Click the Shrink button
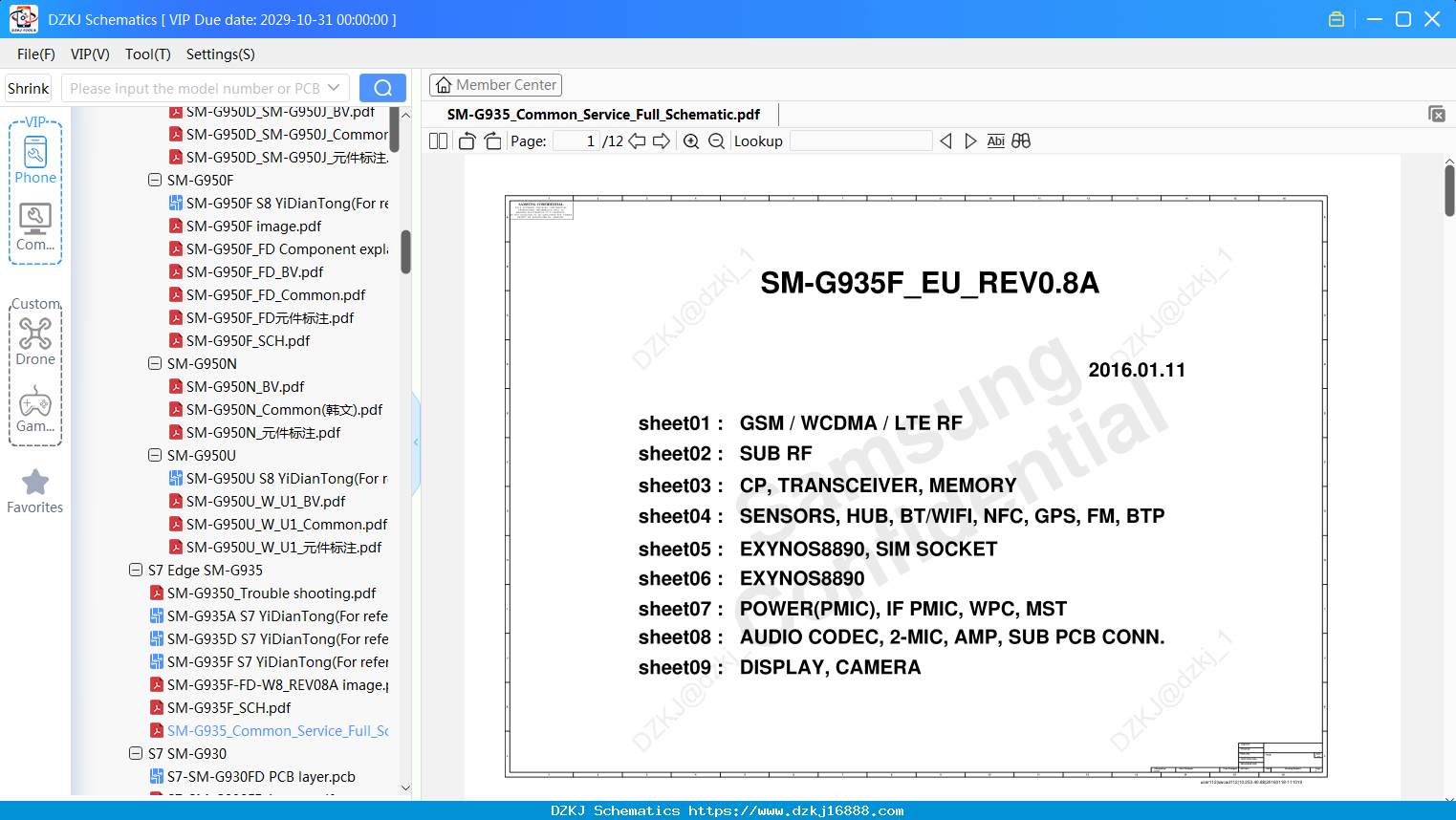1456x820 pixels. click(29, 88)
